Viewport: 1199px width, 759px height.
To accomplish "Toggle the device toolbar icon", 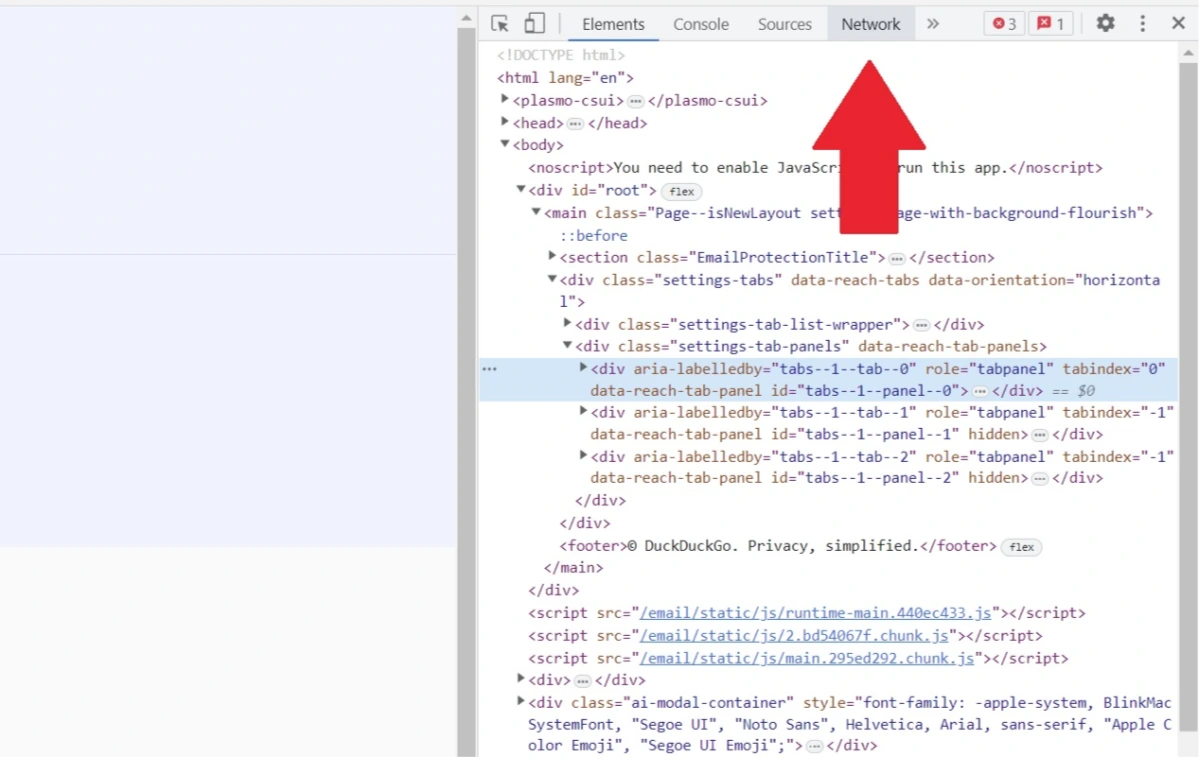I will coord(534,24).
